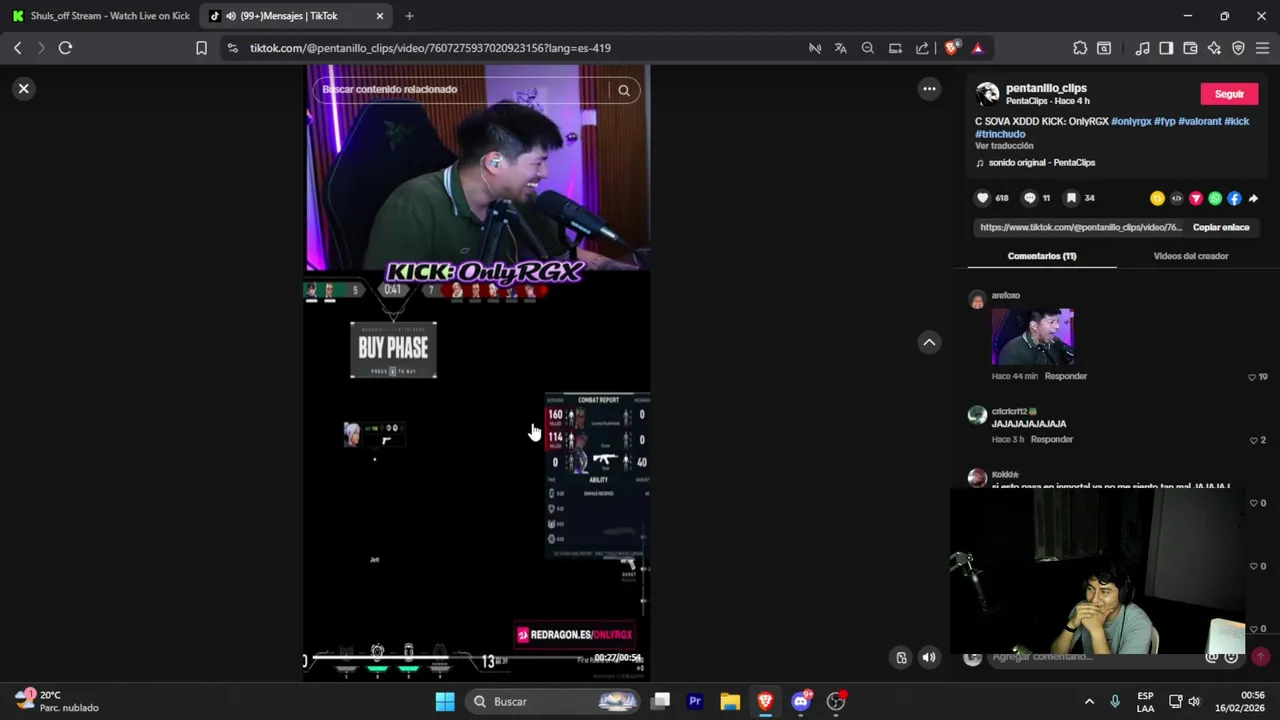Reply to the JAJAJAJAJAJA comment
1280x720 pixels.
[x=1052, y=439]
